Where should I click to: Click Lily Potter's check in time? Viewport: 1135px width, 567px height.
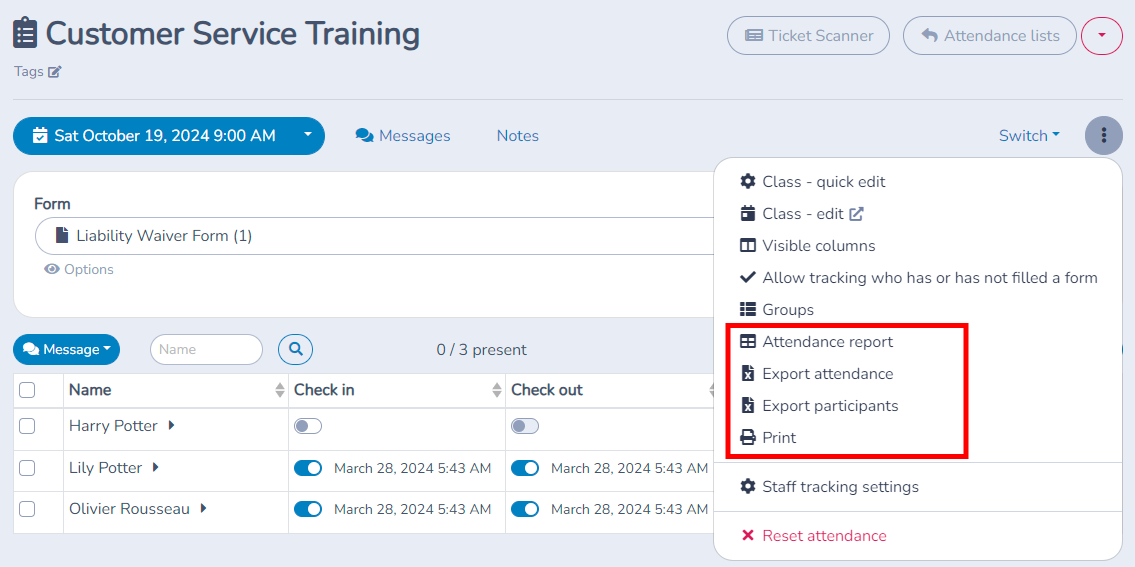click(413, 469)
